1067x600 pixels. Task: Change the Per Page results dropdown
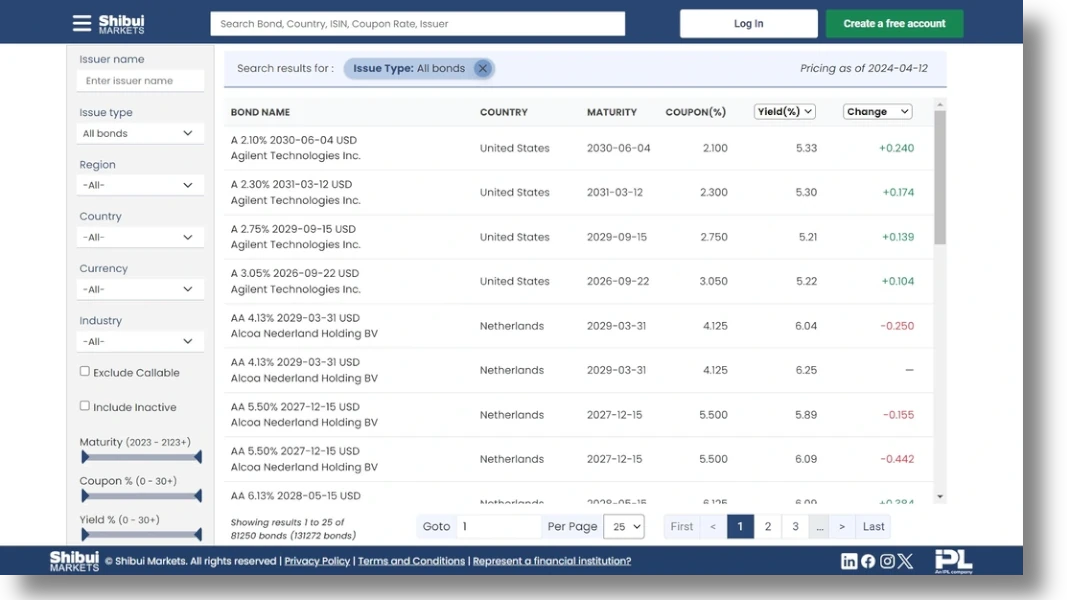pyautogui.click(x=623, y=527)
